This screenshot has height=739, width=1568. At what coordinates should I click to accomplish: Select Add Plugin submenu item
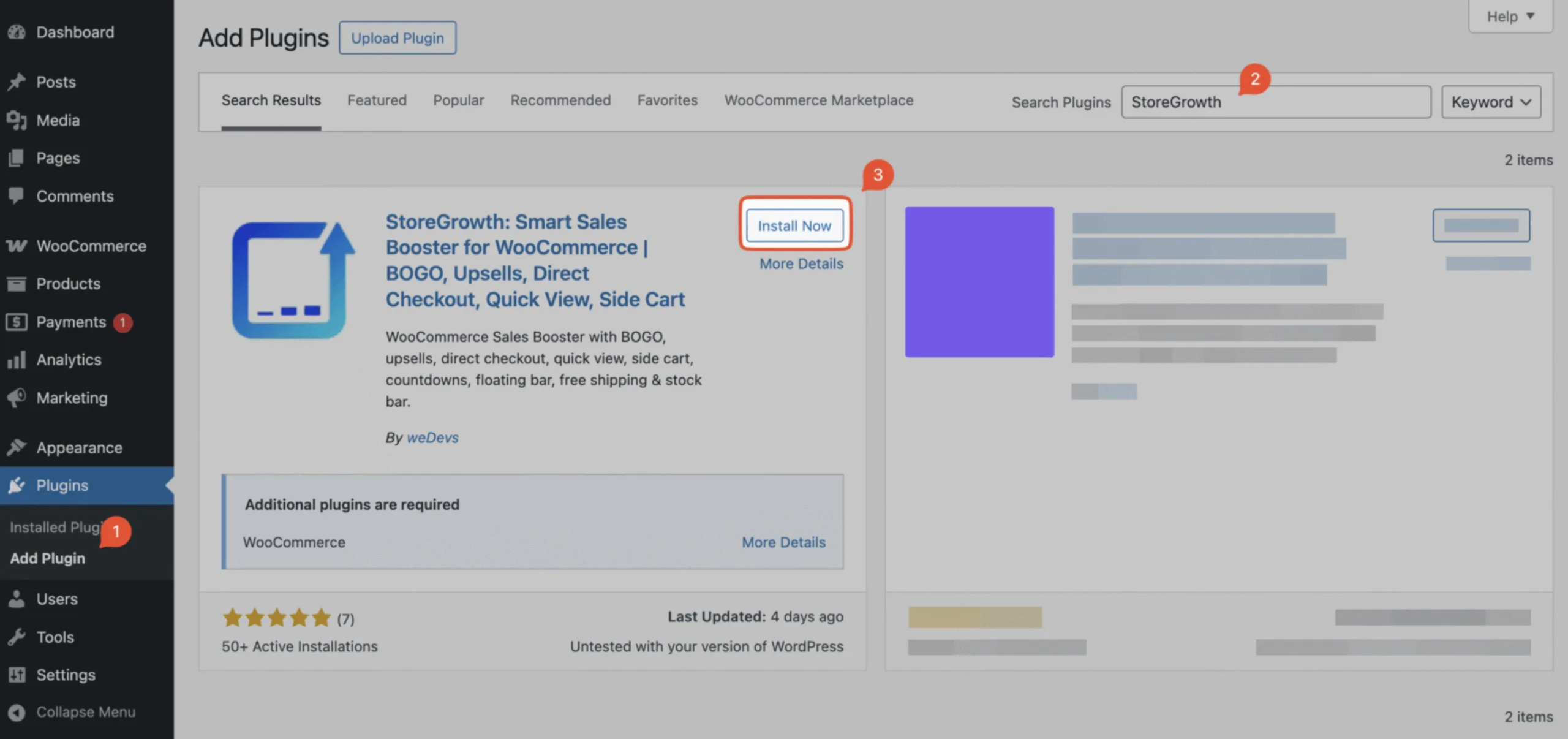(48, 558)
